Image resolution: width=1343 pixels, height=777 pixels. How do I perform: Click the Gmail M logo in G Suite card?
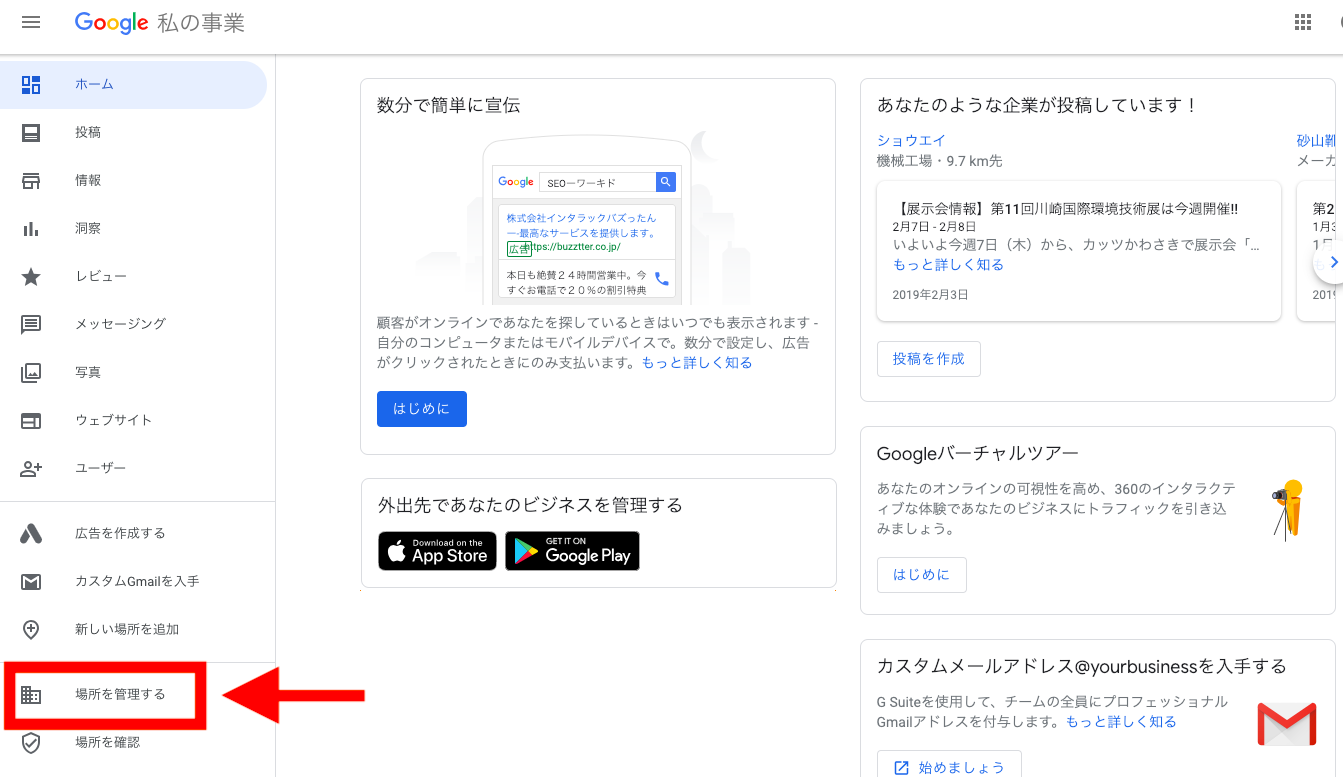pyautogui.click(x=1287, y=724)
